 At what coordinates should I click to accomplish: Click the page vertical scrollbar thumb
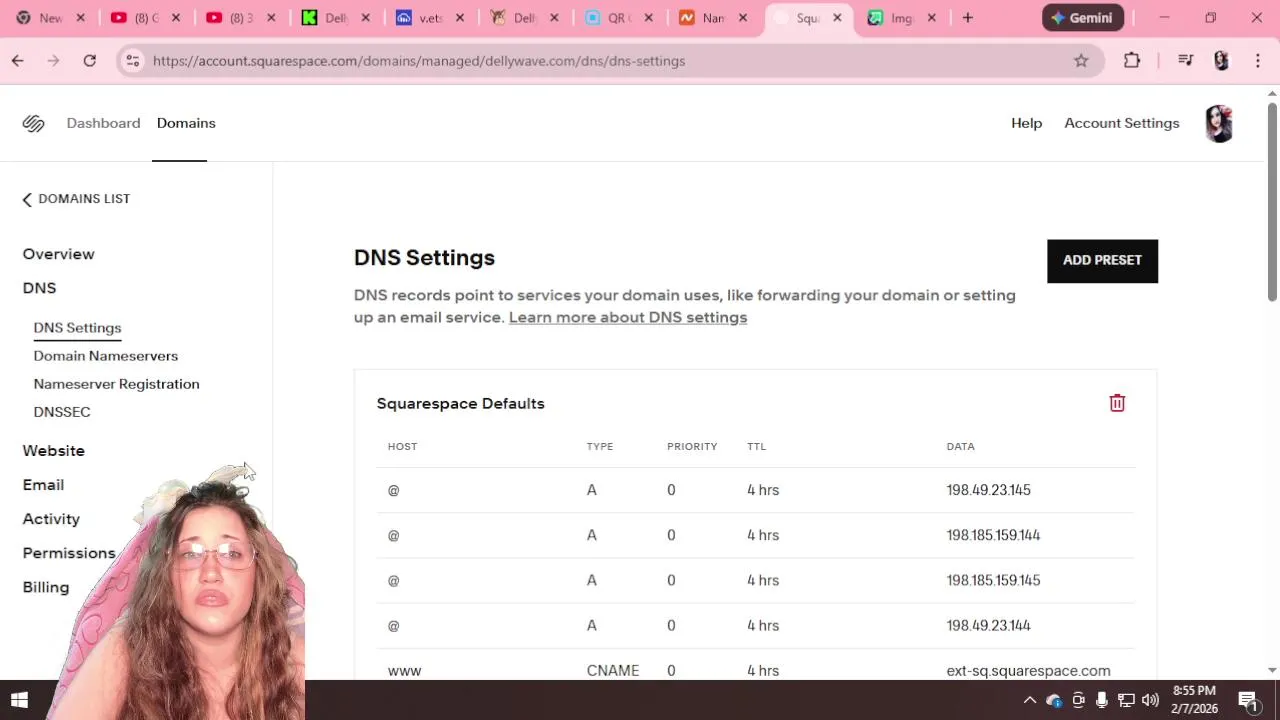(1272, 200)
